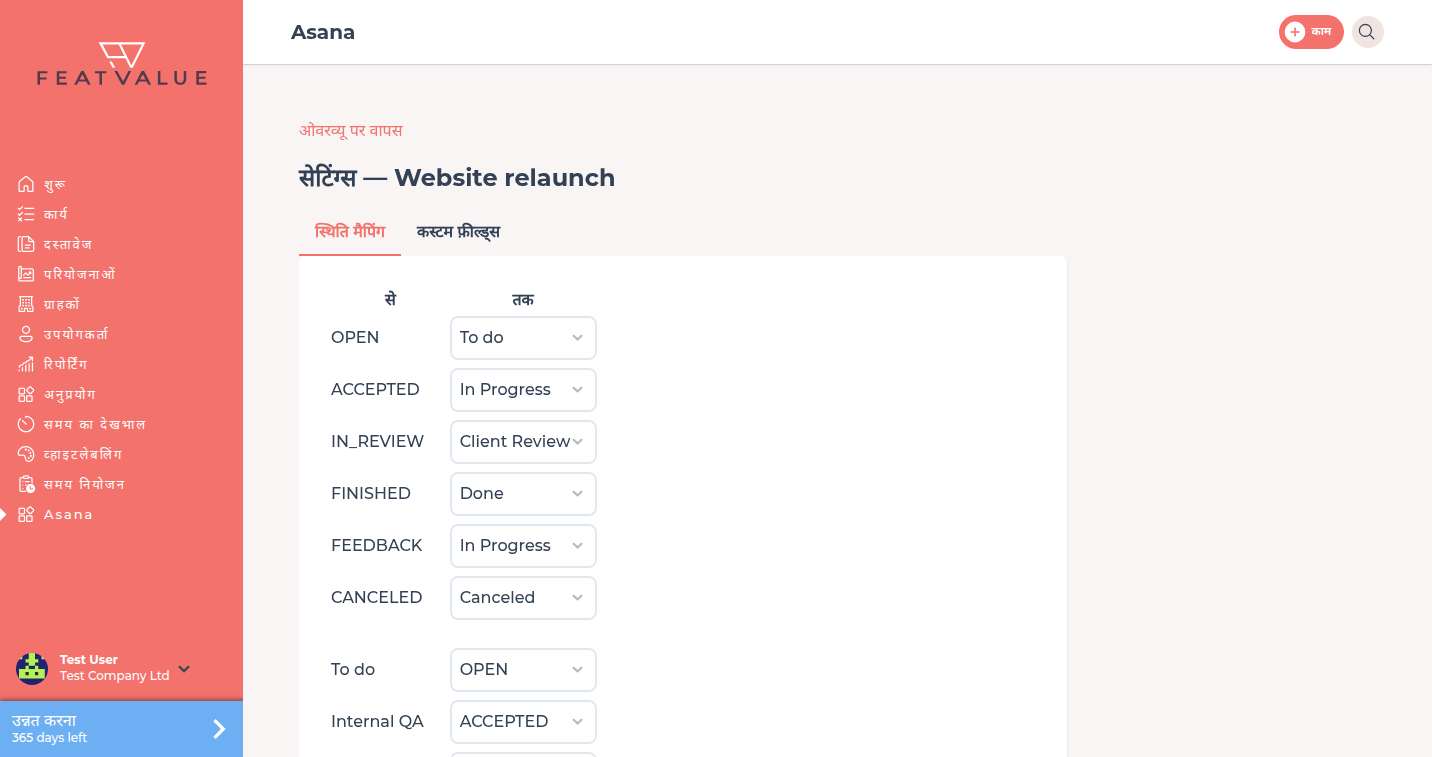Switch to the स्थिति मैपिंग tab

(350, 232)
